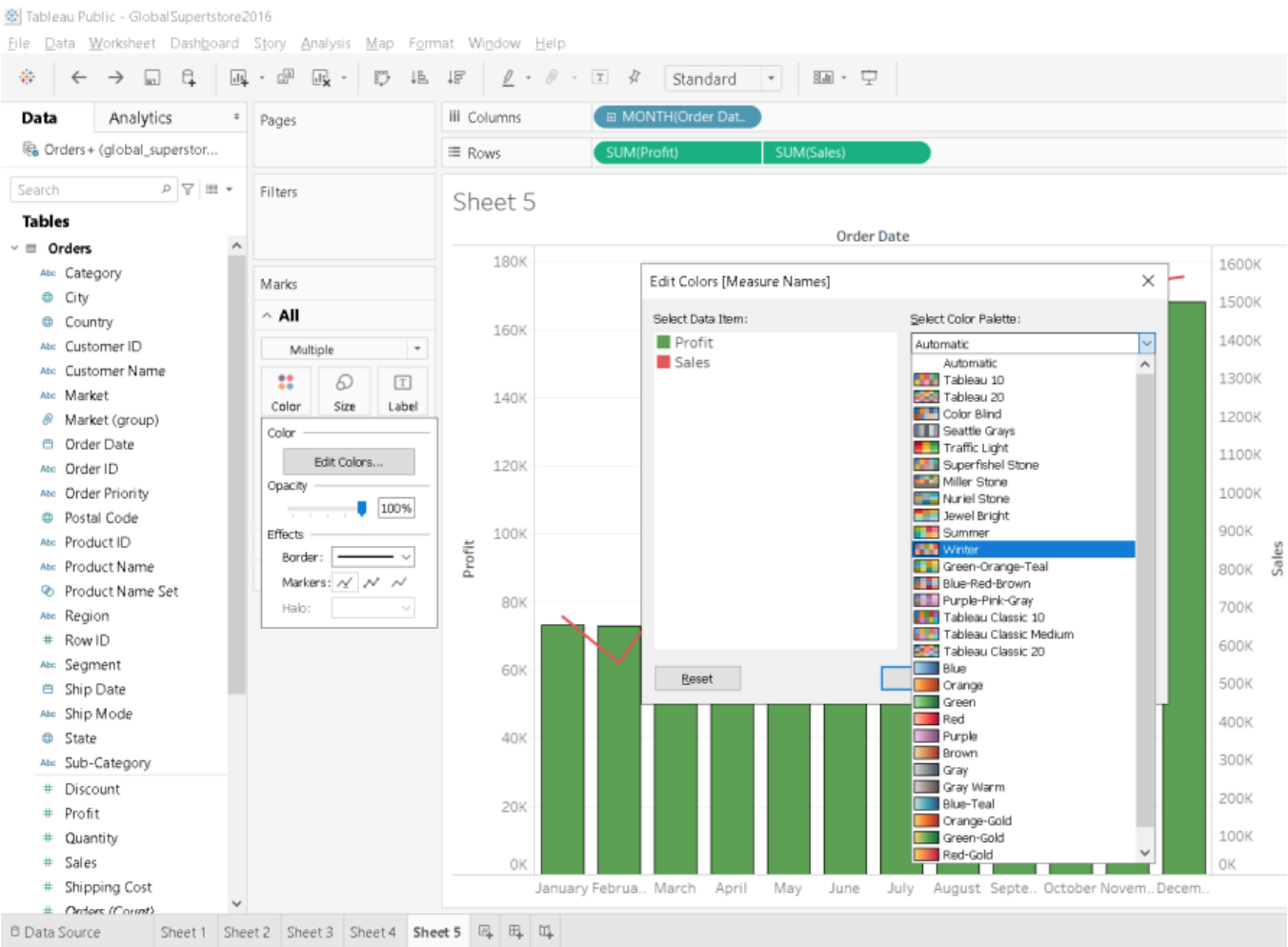Viewport: 1288px width, 947px height.
Task: Click the Size marks card button
Action: point(345,392)
